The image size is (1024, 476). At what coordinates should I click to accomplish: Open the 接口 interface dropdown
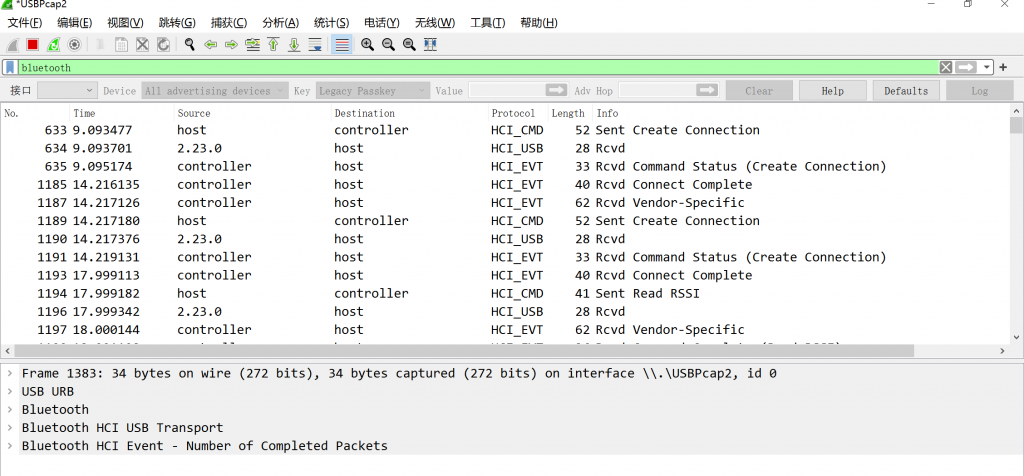66,91
